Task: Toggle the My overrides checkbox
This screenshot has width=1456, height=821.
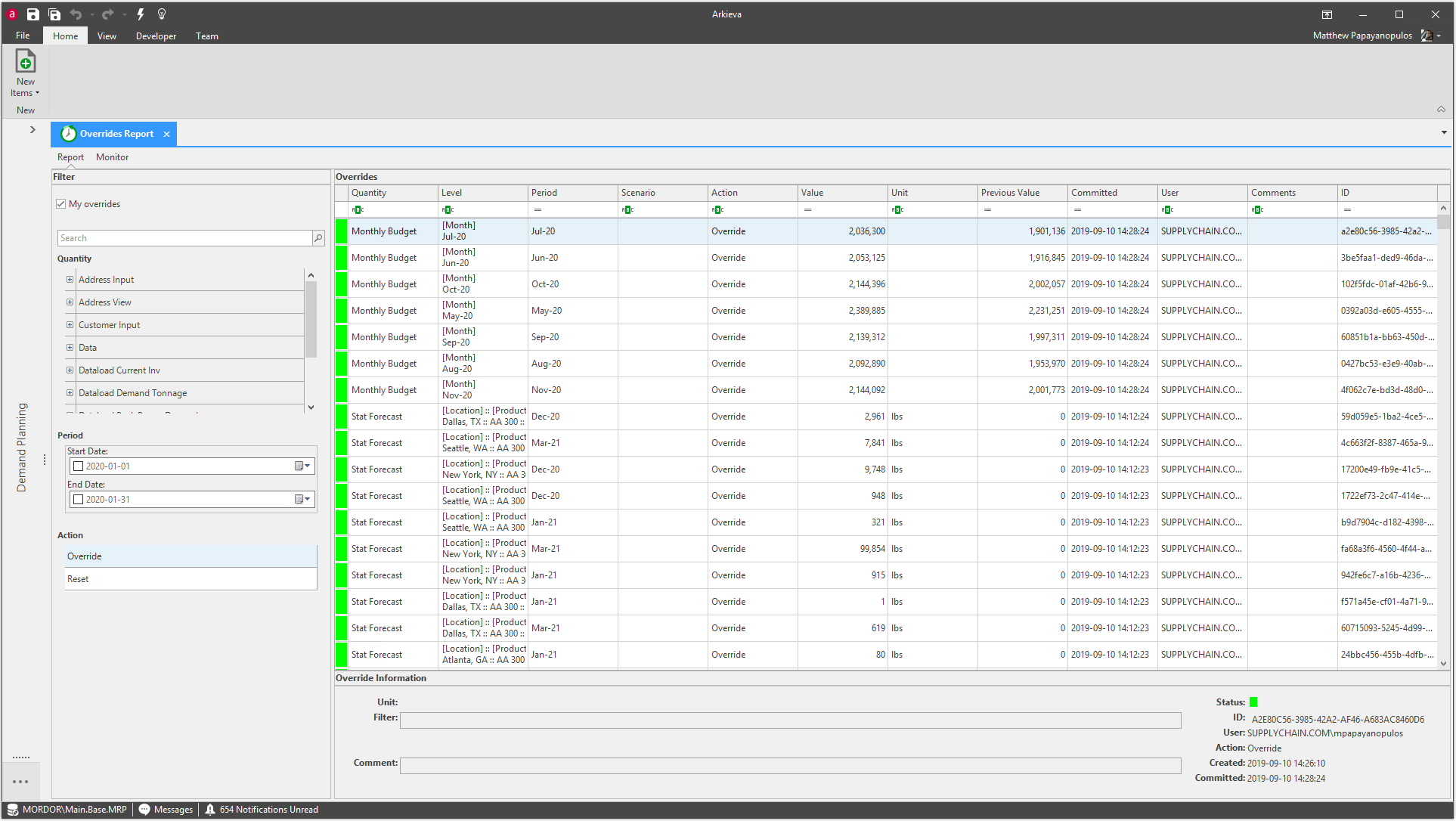Action: [x=61, y=204]
